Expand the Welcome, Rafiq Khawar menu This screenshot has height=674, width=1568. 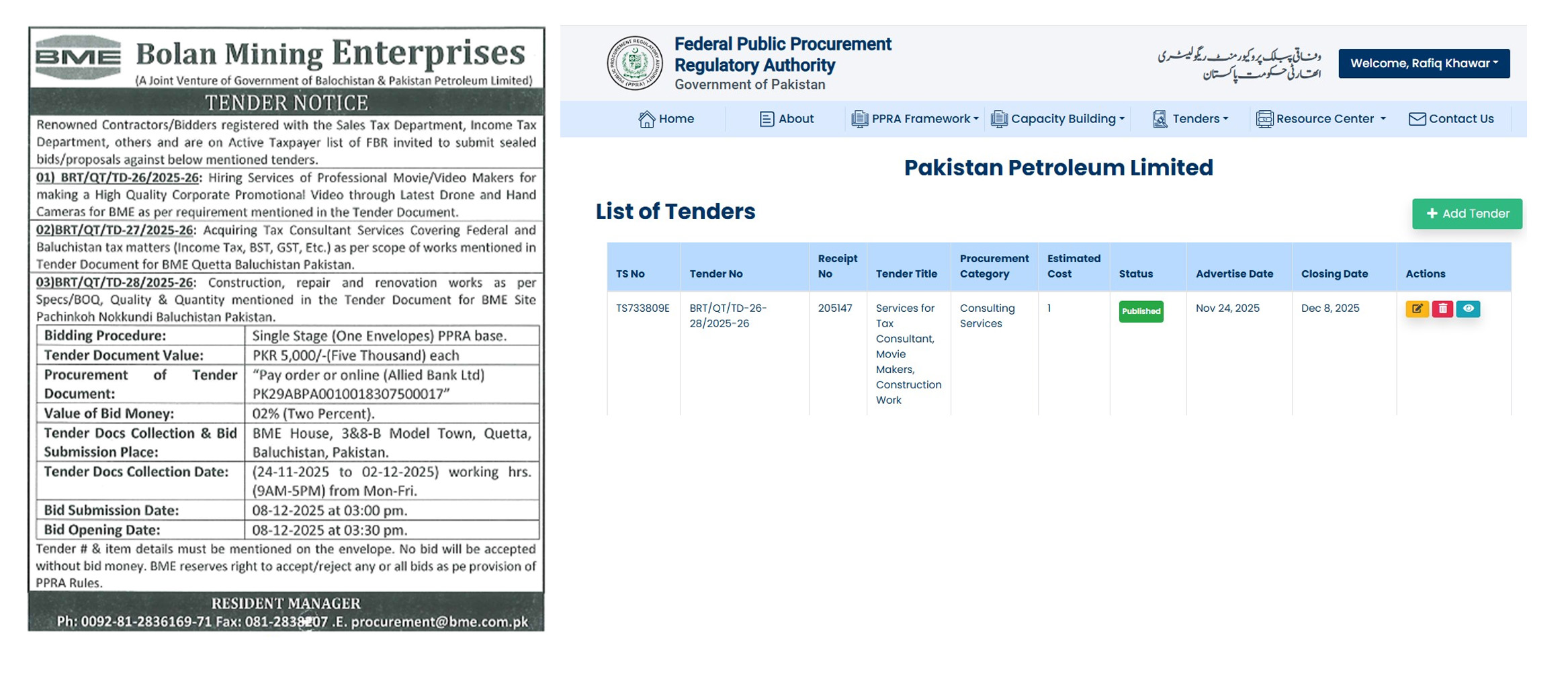tap(1424, 63)
